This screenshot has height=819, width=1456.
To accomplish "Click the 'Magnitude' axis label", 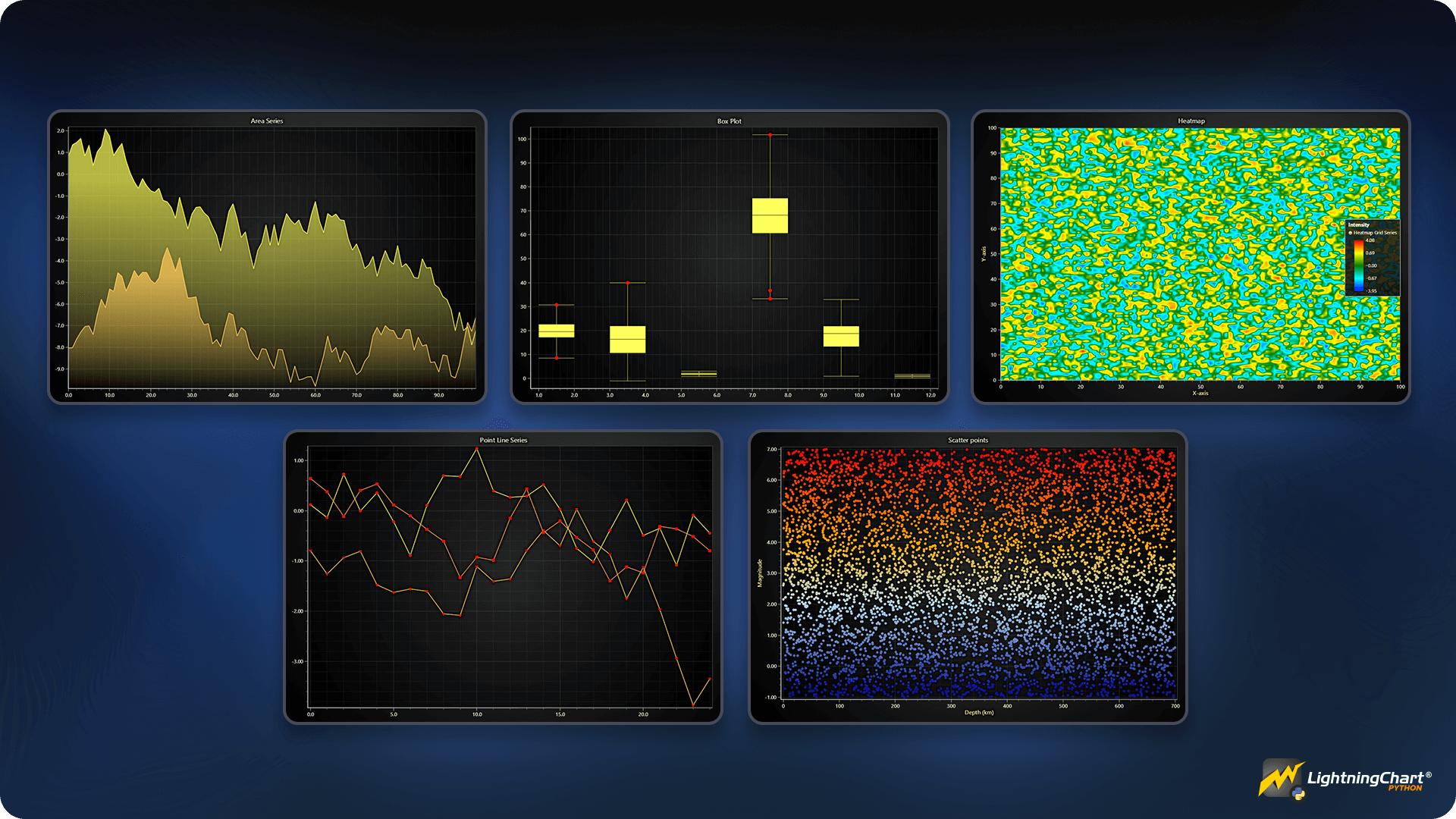I will 759,573.
